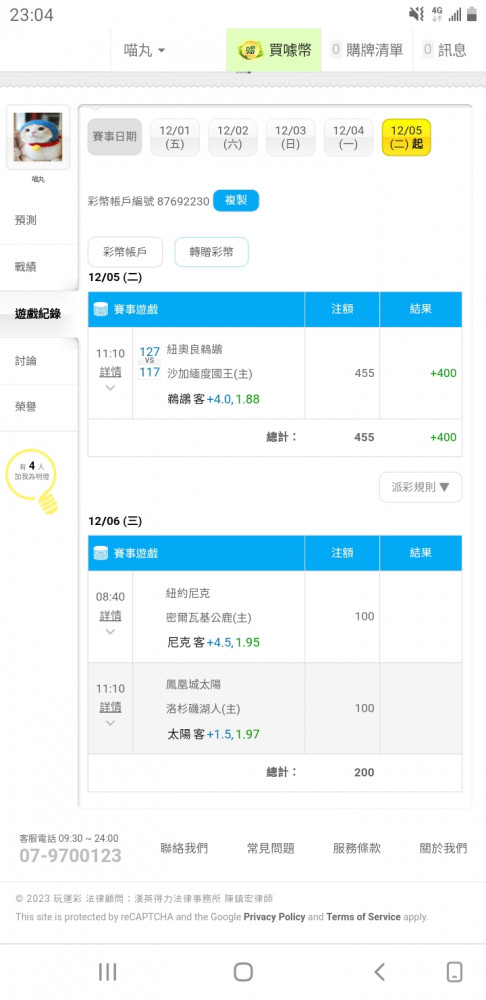Tap the lightbulb followers icon
The width and height of the screenshot is (486, 1000).
[32, 480]
